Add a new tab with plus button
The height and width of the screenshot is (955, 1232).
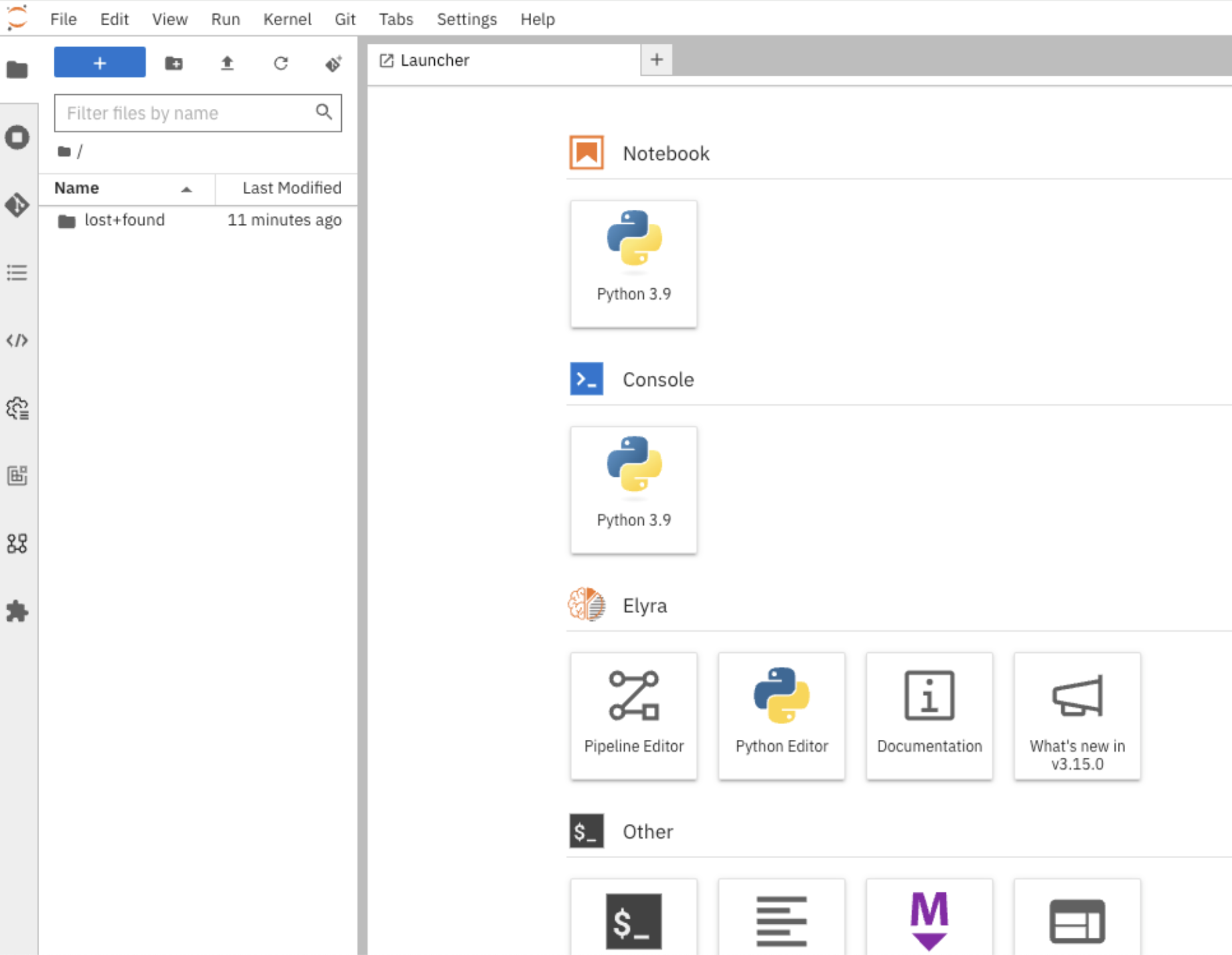(x=656, y=60)
